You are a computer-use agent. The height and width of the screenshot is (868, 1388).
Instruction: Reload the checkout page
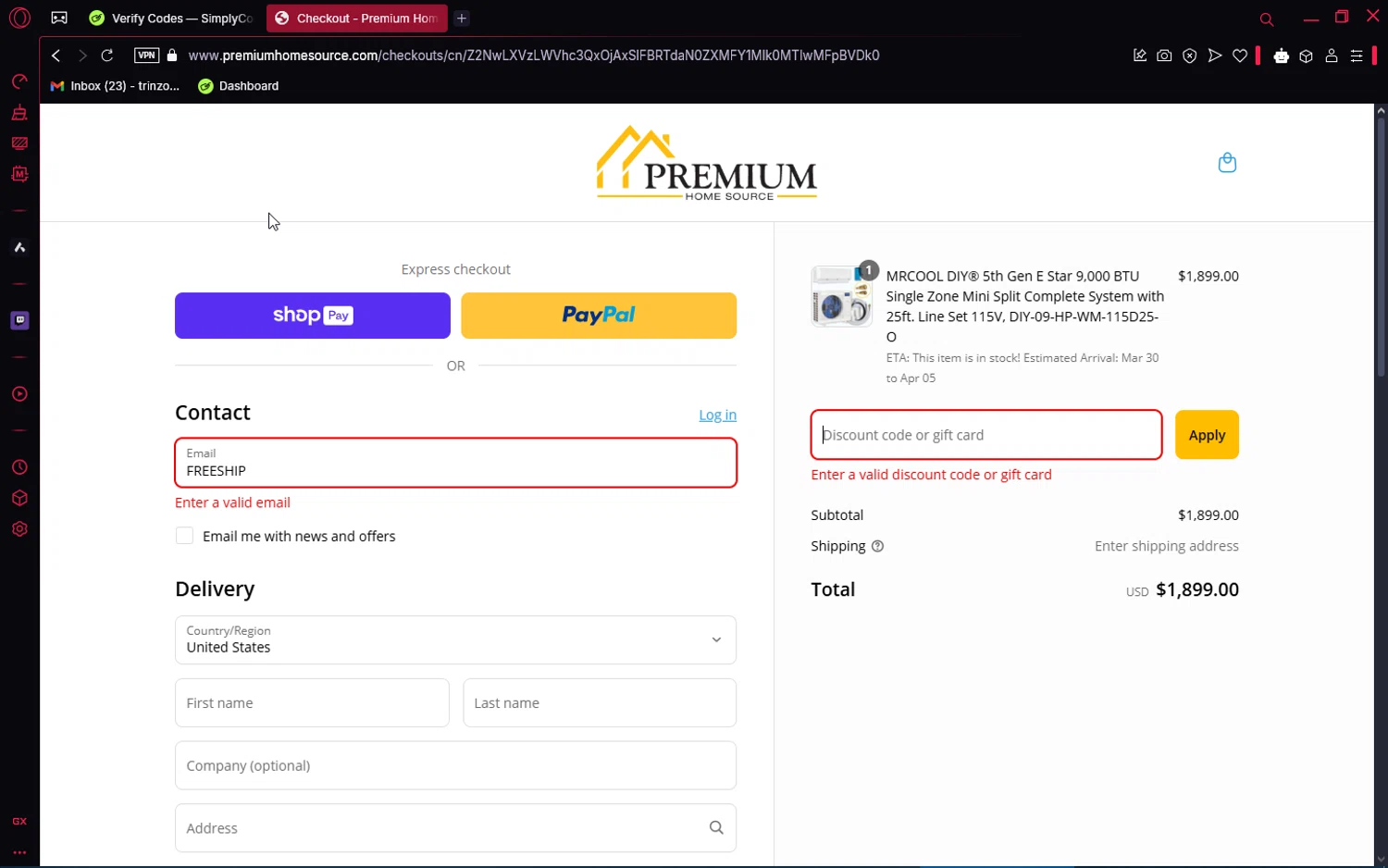[x=107, y=56]
